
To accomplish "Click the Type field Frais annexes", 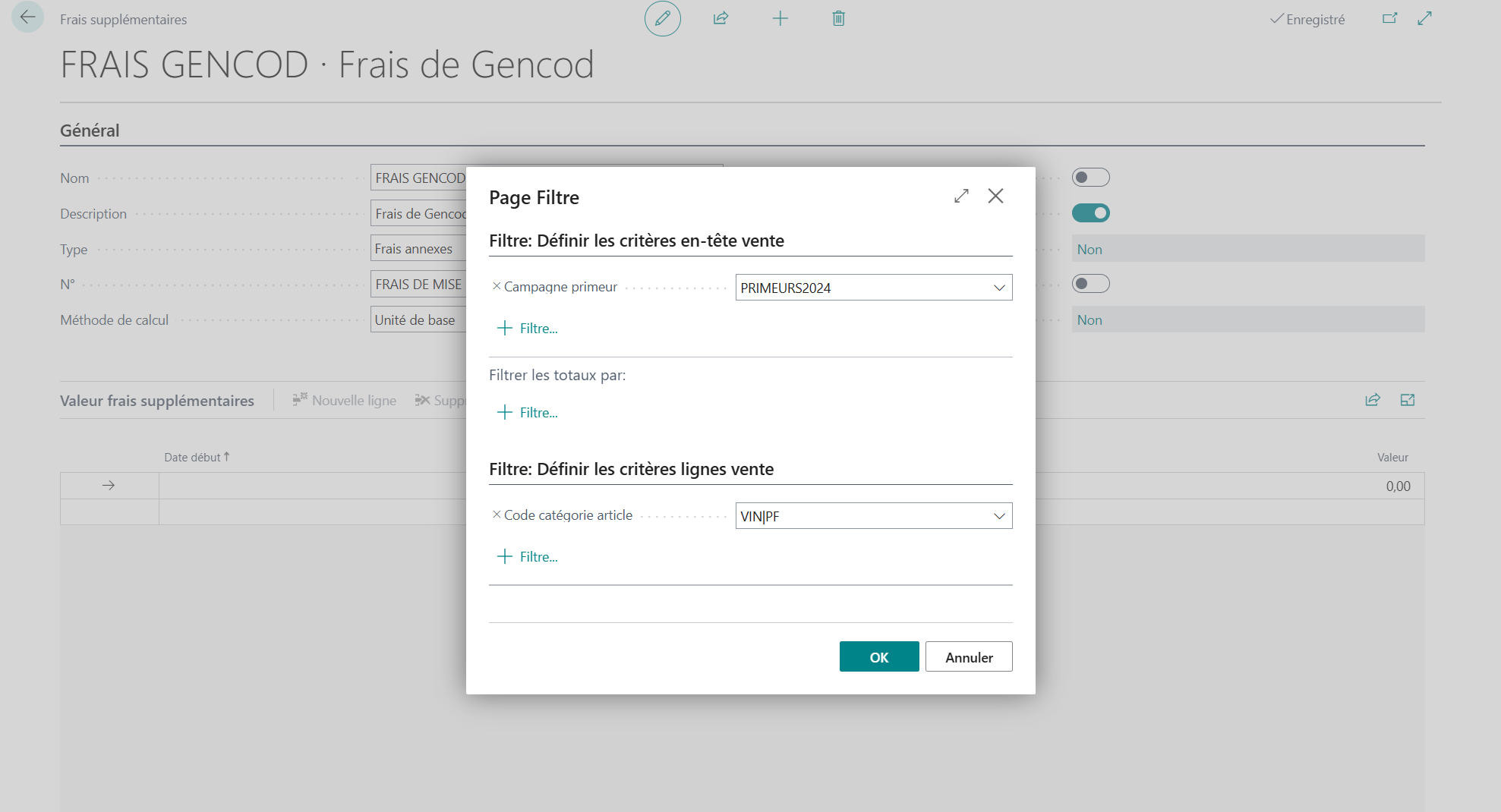I will point(418,249).
